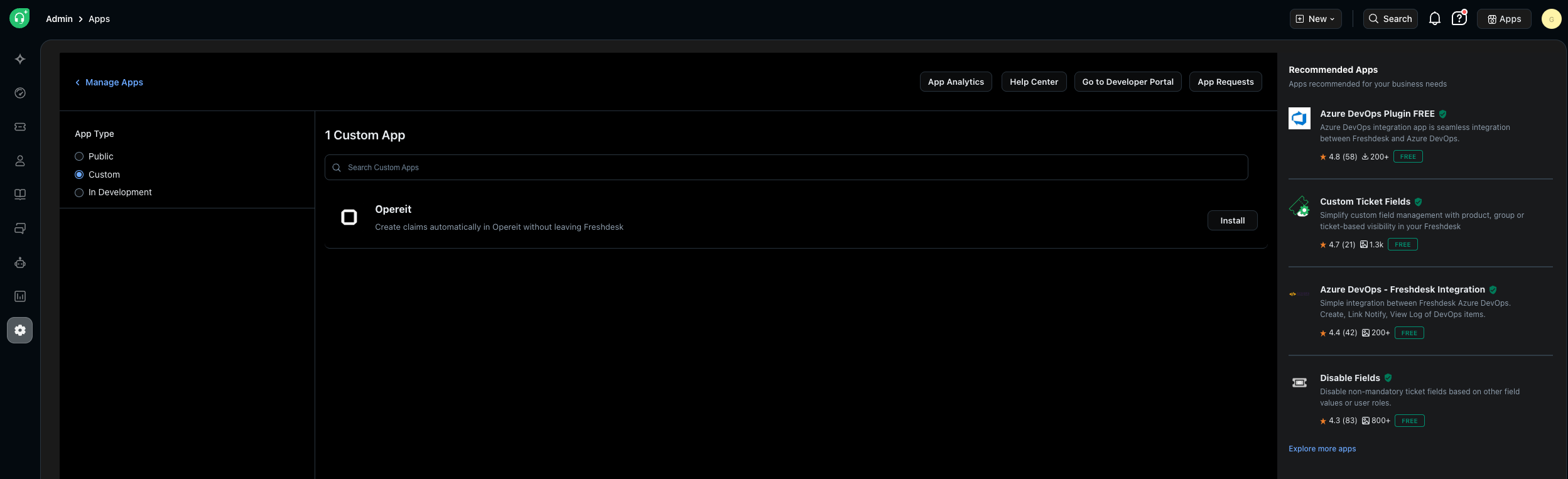This screenshot has width=1568, height=479.
Task: Click the Search button in top bar
Action: [x=1390, y=19]
